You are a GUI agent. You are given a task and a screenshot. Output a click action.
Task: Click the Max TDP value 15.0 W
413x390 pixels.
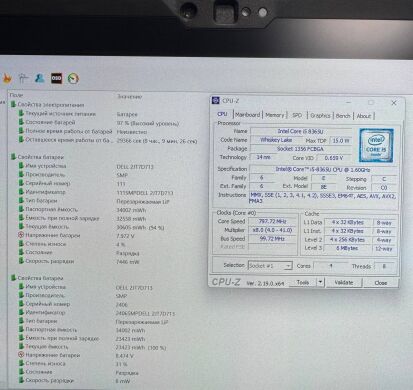click(341, 141)
